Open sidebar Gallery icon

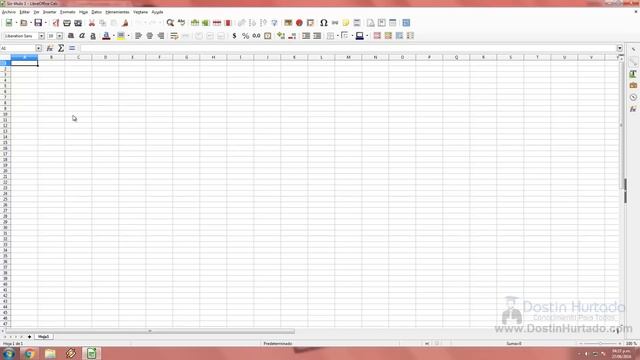(633, 85)
